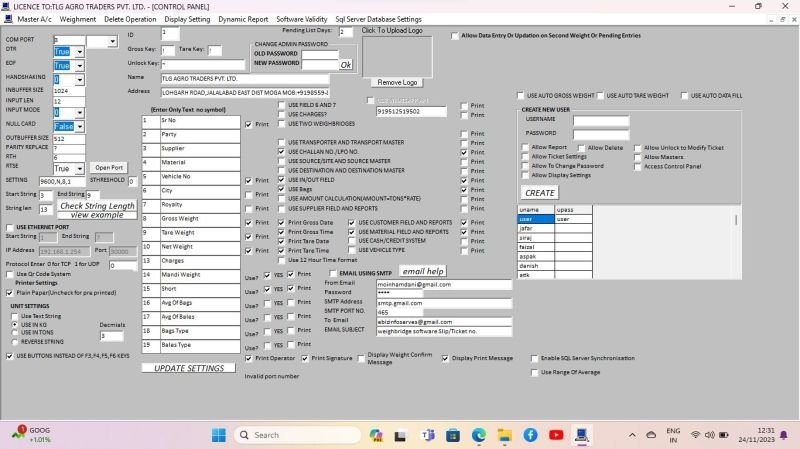Open Sql Server Database Settings menu
This screenshot has width=800, height=449.
coord(378,19)
